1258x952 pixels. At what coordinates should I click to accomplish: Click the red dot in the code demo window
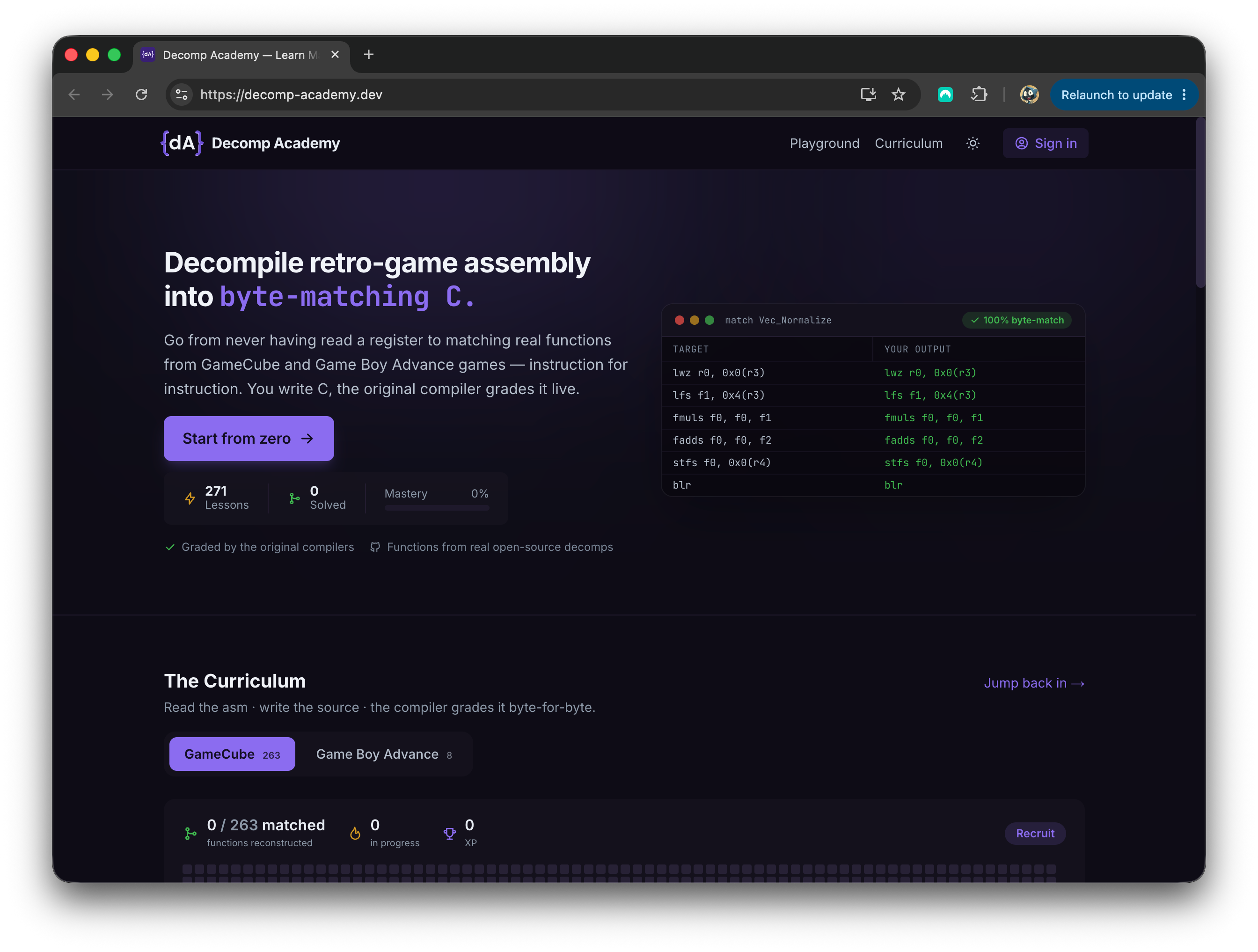point(679,320)
